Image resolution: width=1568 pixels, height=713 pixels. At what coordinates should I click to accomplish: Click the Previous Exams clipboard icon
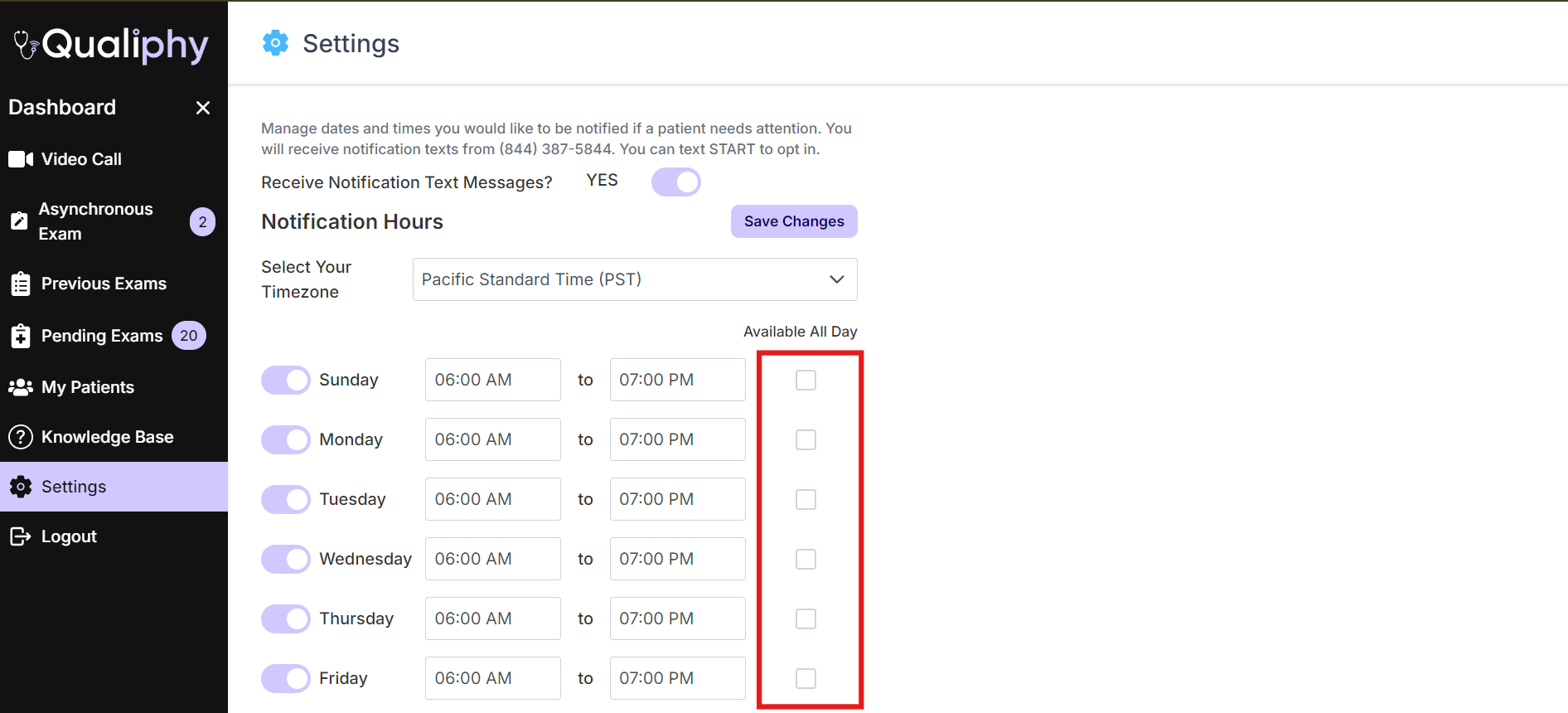pyautogui.click(x=21, y=284)
